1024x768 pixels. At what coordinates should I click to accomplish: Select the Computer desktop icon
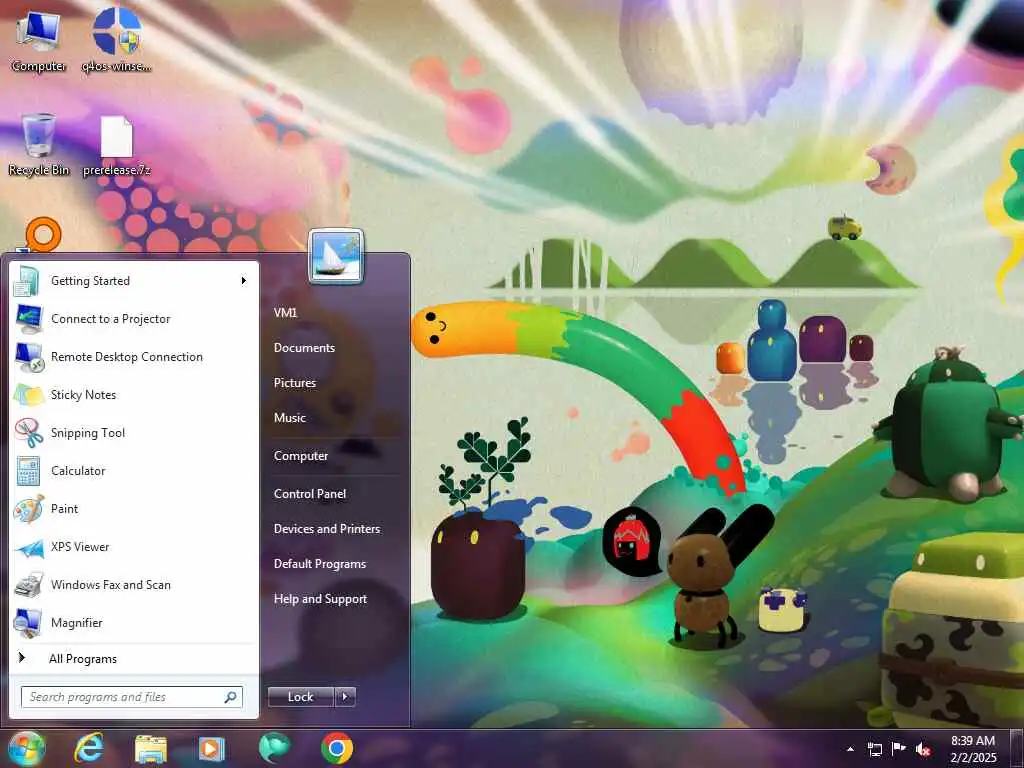tap(39, 41)
